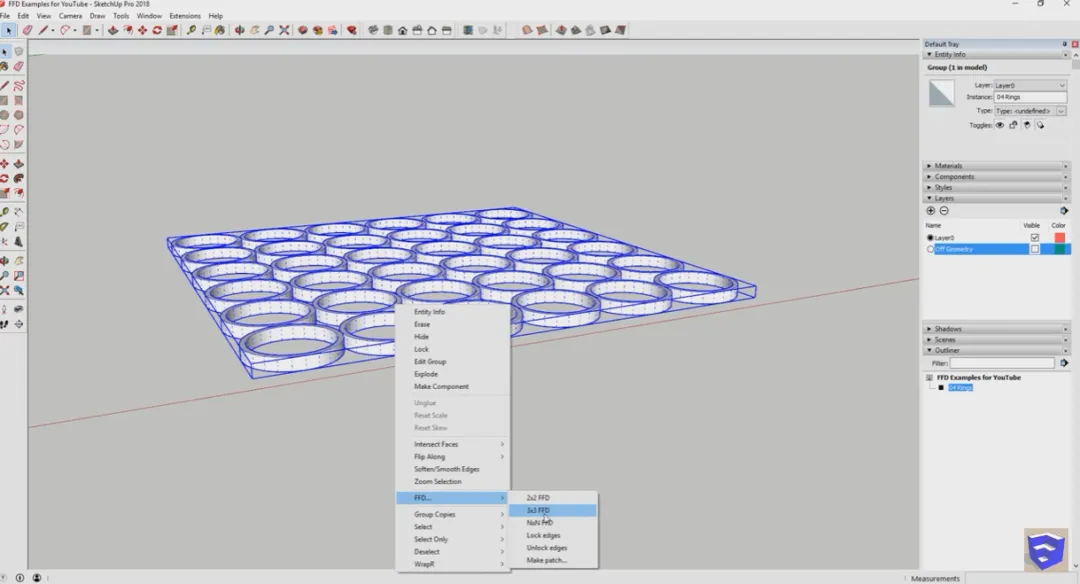1080x584 pixels.
Task: Select the Freehand tool in left toolbar
Action: click(x=19, y=85)
